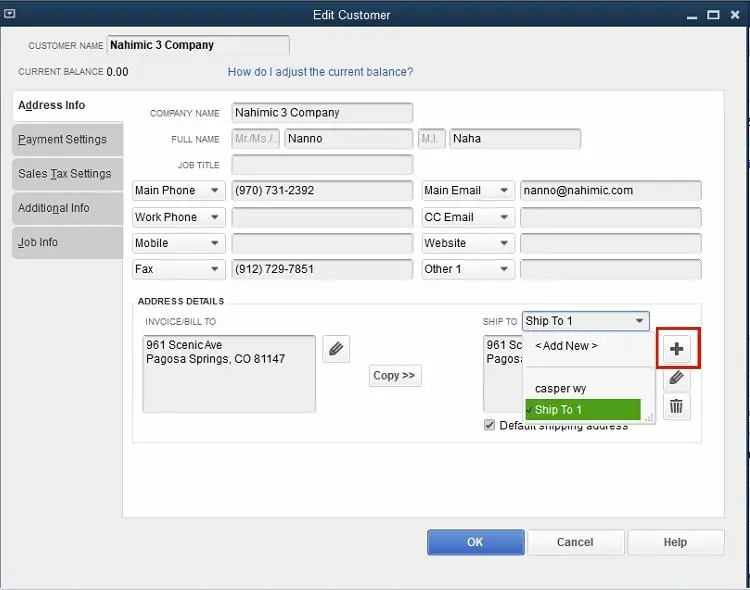Image resolution: width=750 pixels, height=590 pixels.
Task: Open the Fax type dropdown
Action: pyautogui.click(x=178, y=269)
